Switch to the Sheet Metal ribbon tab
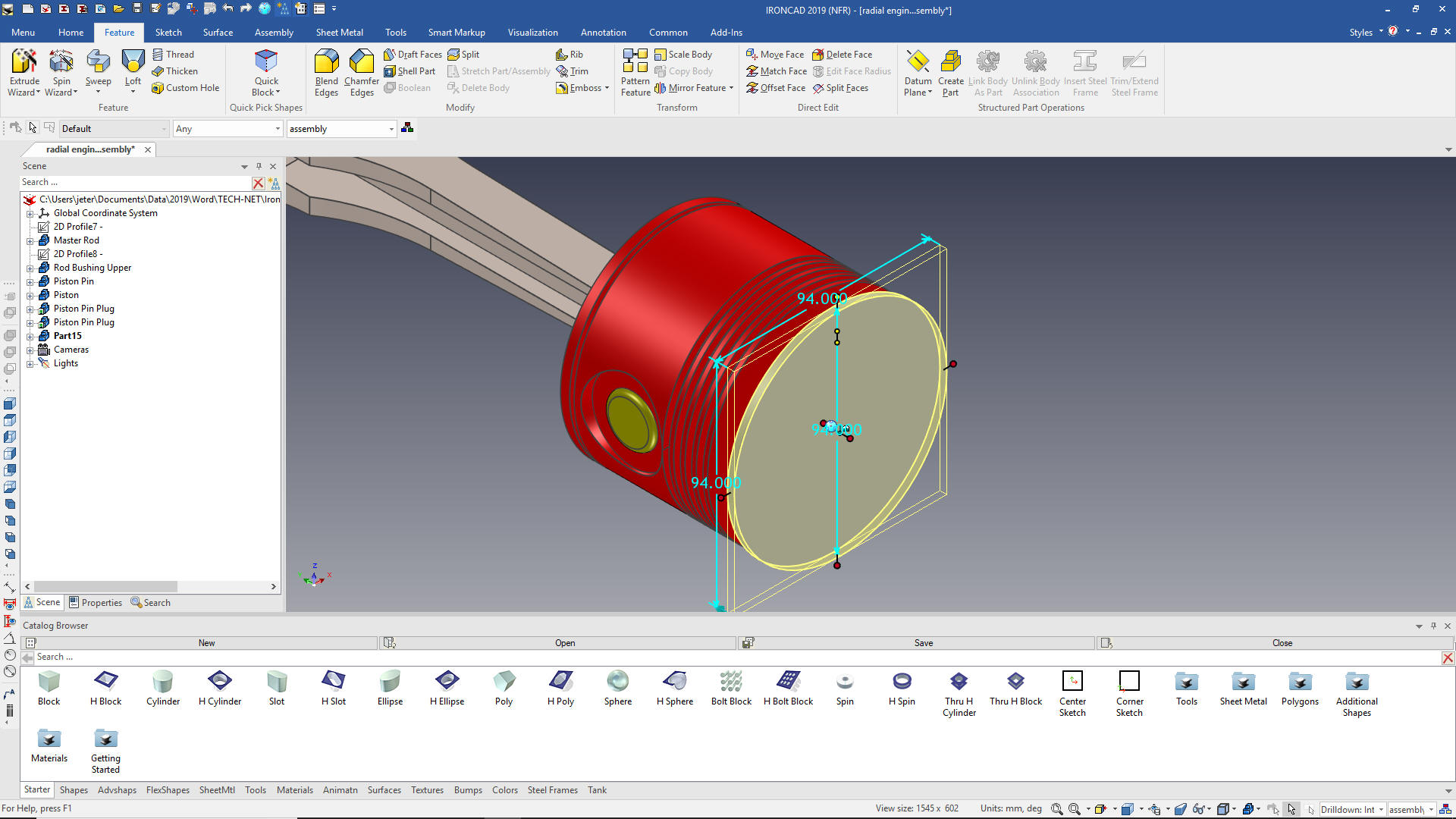1456x819 pixels. click(339, 33)
